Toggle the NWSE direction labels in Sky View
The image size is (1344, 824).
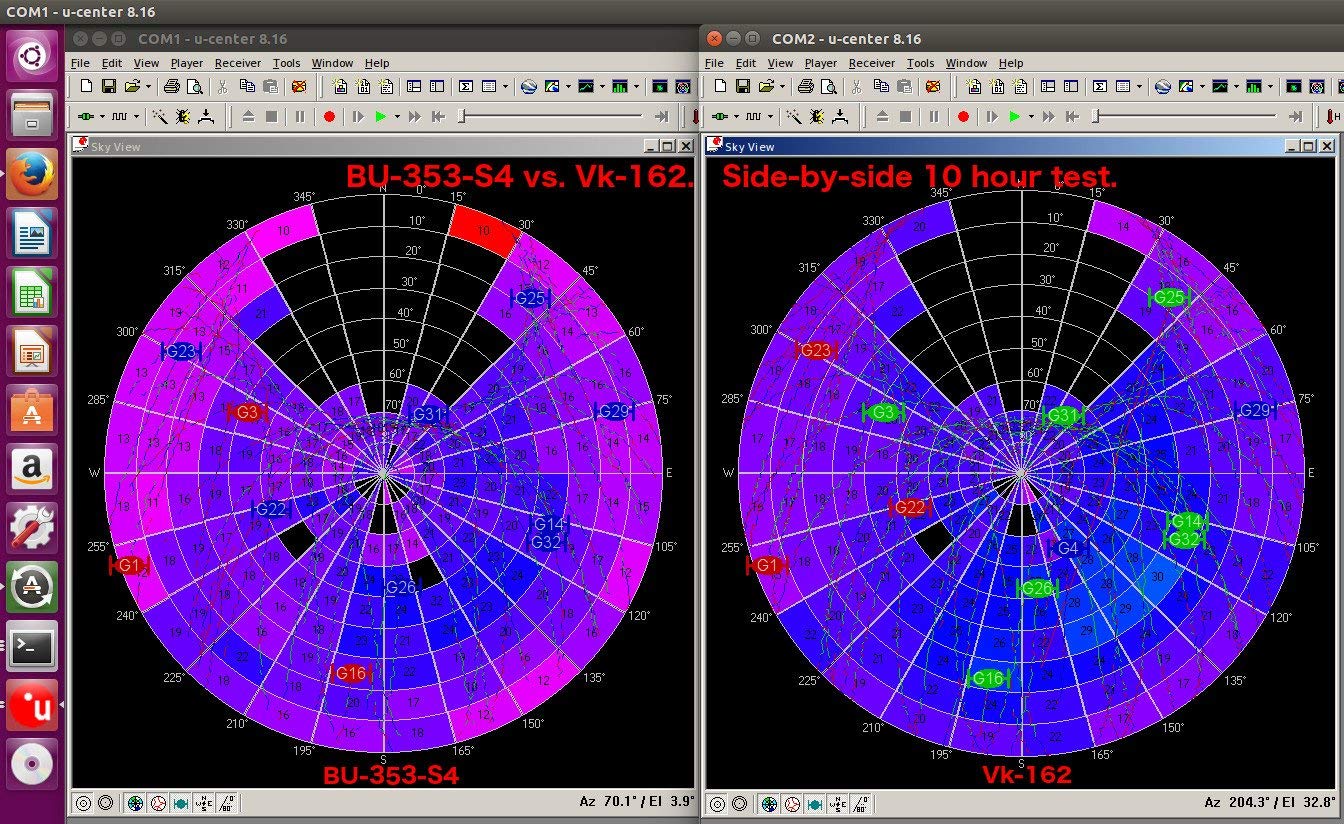(202, 802)
